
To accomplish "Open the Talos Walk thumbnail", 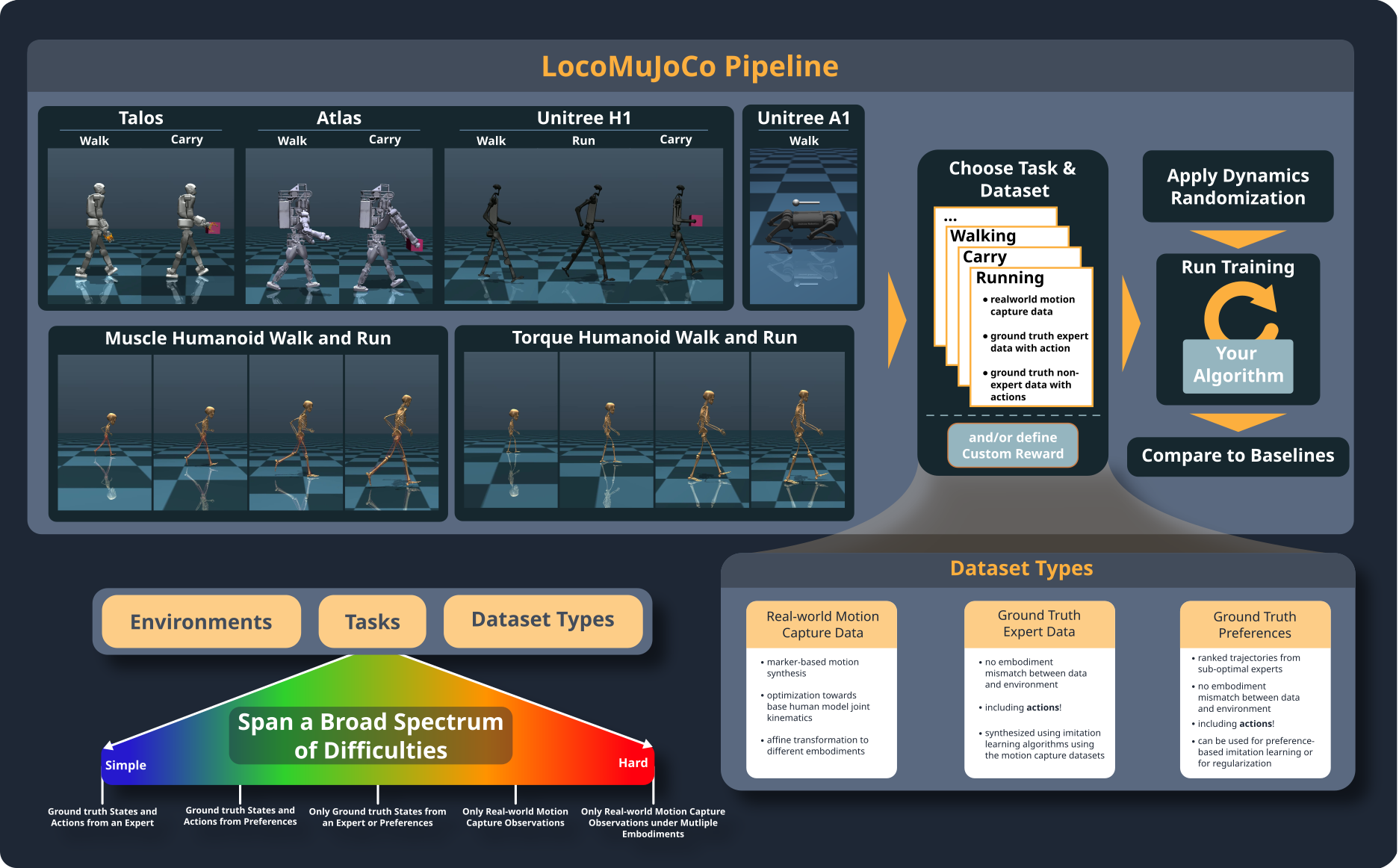I will tap(95, 224).
